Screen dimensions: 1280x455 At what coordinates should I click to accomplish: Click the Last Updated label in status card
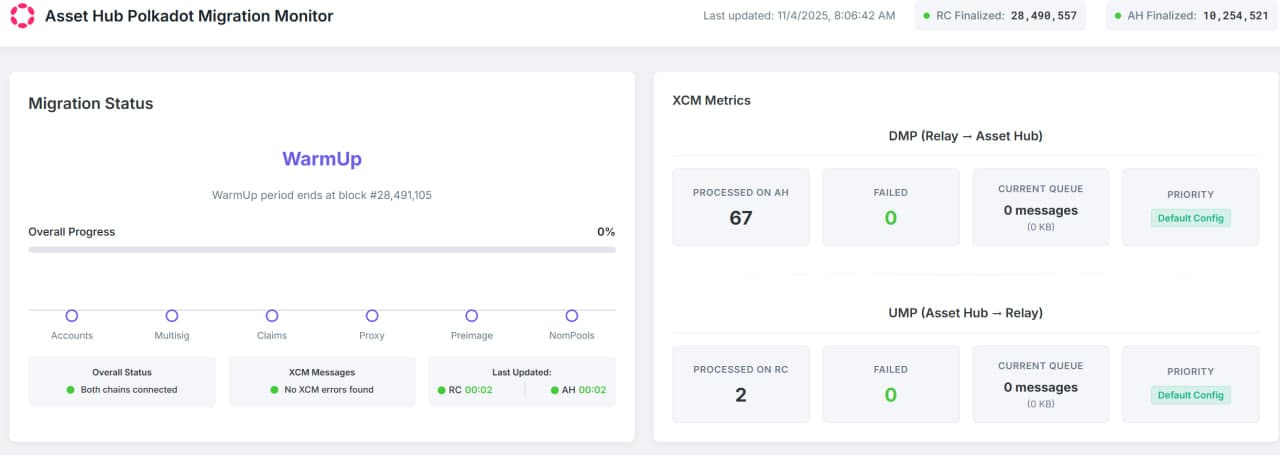click(522, 372)
